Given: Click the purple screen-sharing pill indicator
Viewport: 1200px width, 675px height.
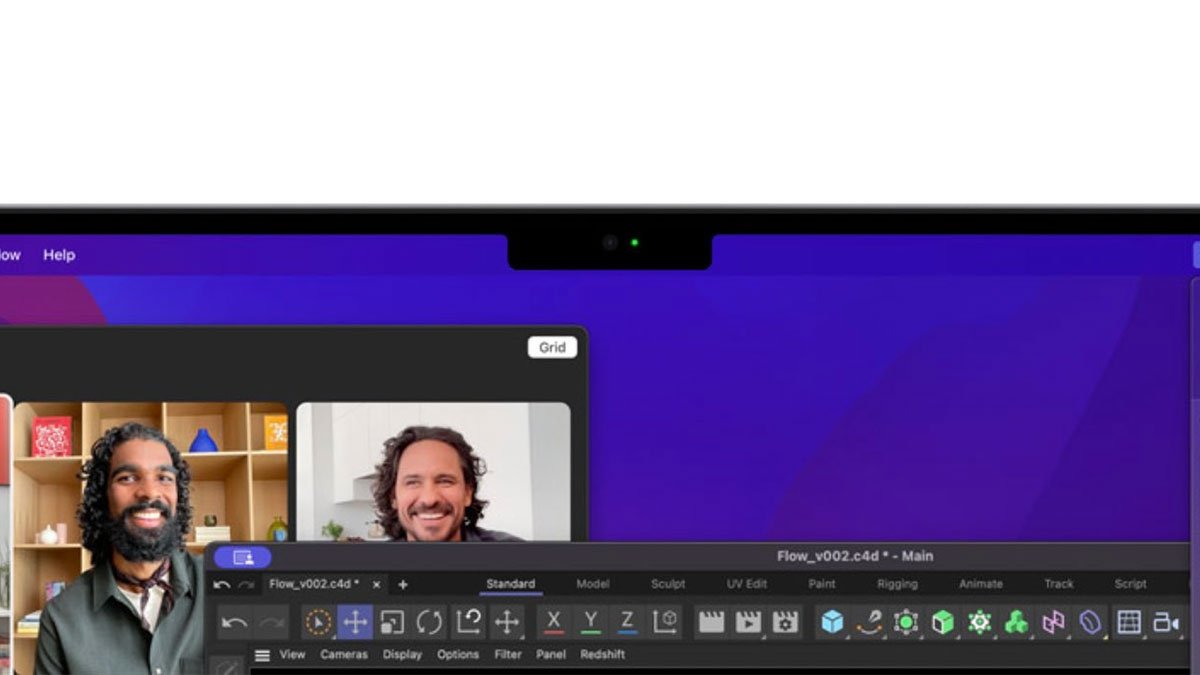Looking at the screenshot, I should pos(242,557).
